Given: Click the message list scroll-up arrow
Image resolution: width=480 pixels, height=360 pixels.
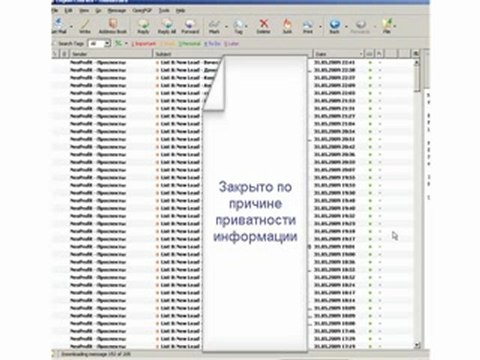Looking at the screenshot, I should (x=417, y=62).
